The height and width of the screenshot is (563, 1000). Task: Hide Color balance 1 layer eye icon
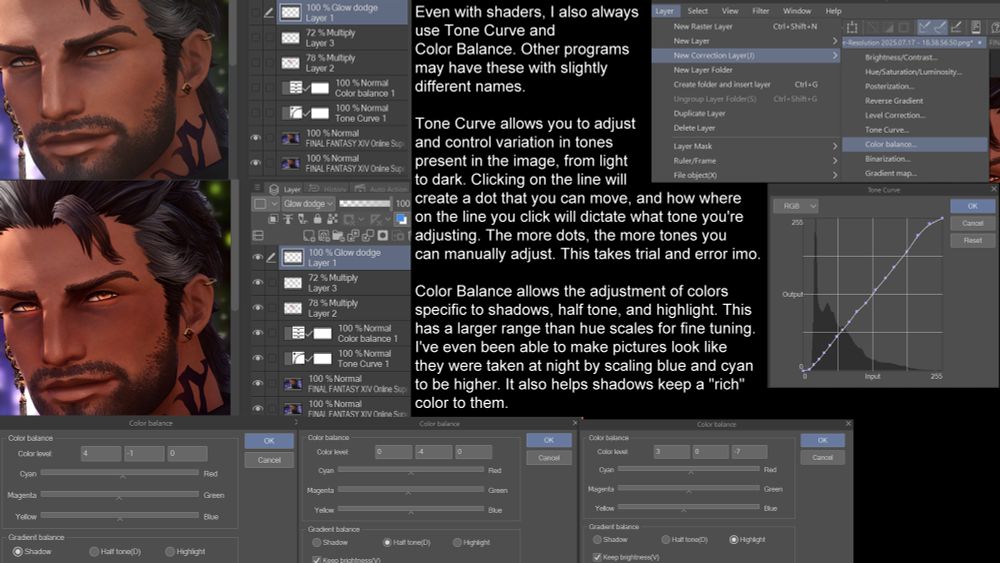click(258, 333)
